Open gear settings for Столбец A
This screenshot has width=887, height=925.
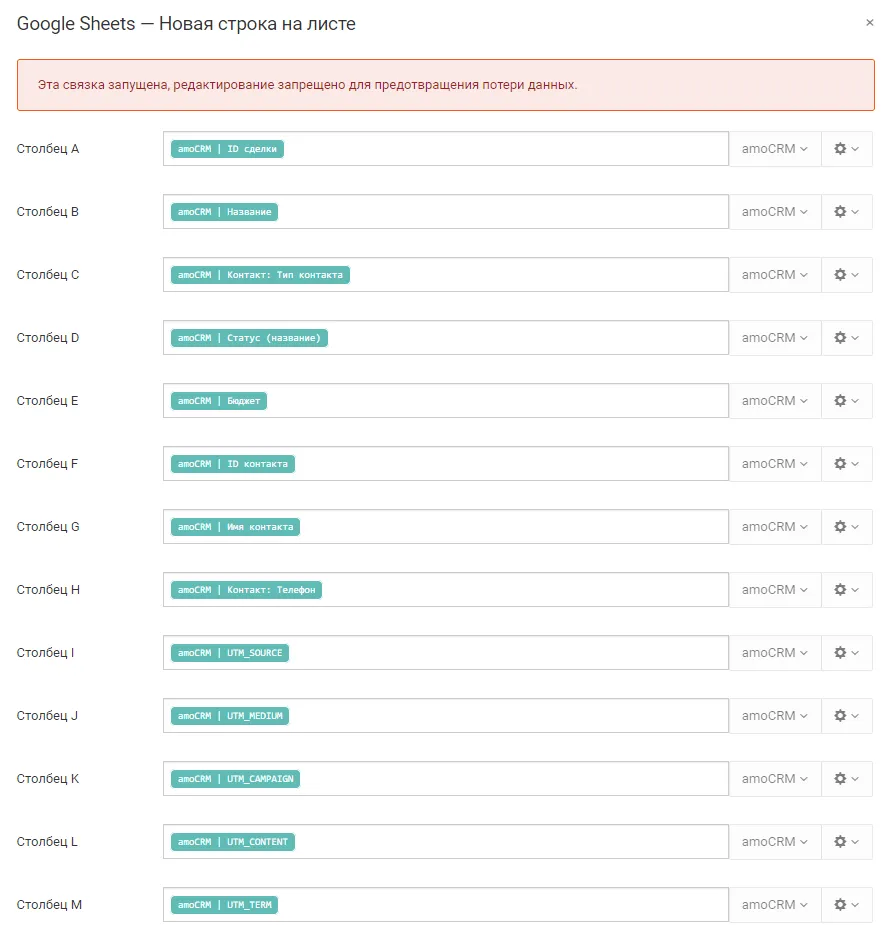pyautogui.click(x=847, y=149)
